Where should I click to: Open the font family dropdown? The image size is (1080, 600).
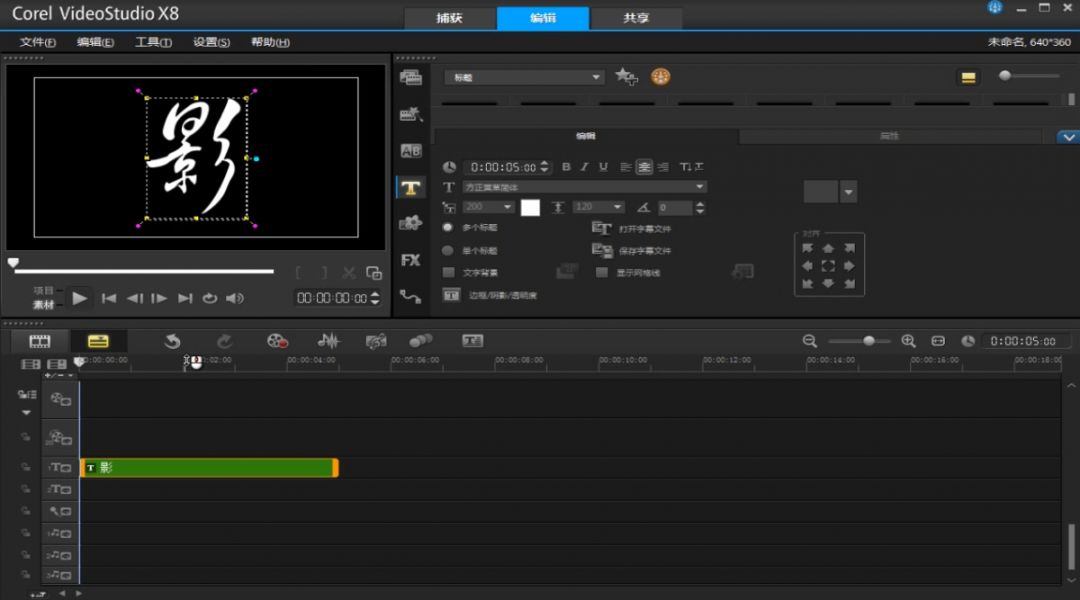(699, 187)
